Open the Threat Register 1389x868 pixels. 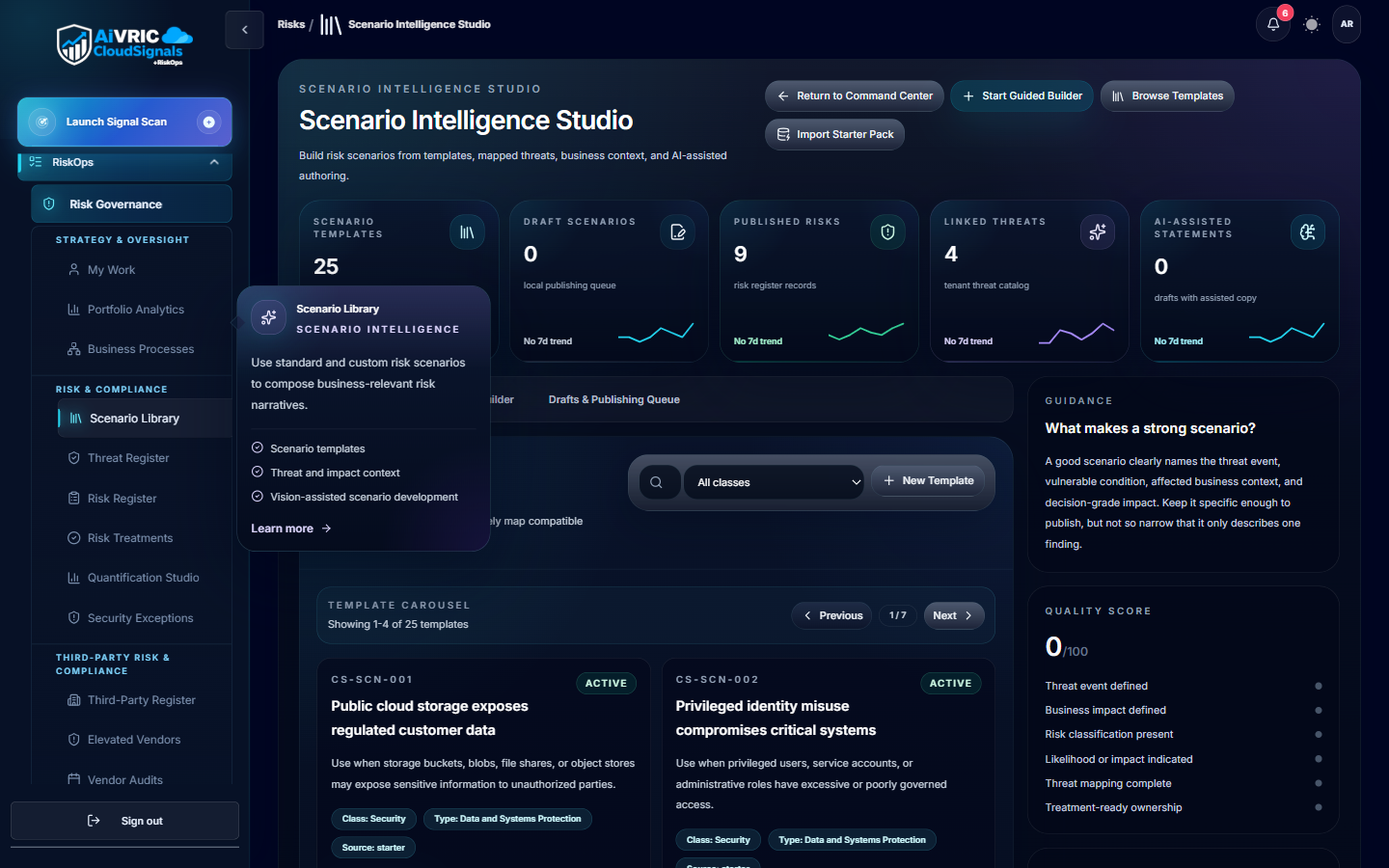click(128, 458)
